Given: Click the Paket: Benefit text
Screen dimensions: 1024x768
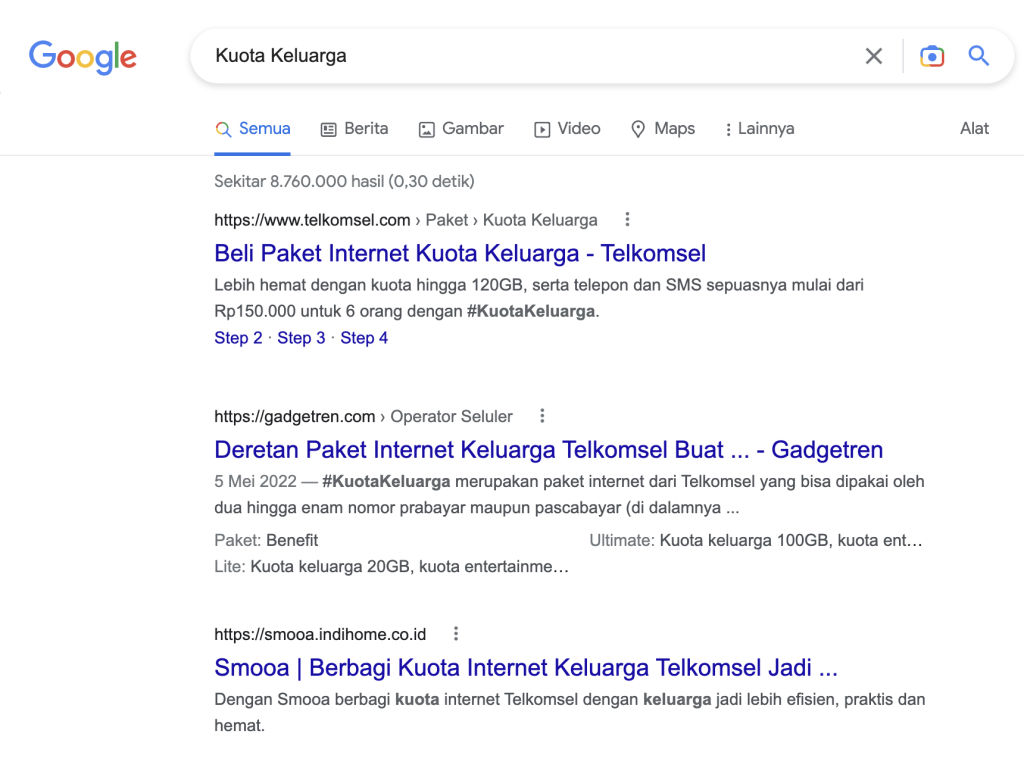Looking at the screenshot, I should coord(266,540).
